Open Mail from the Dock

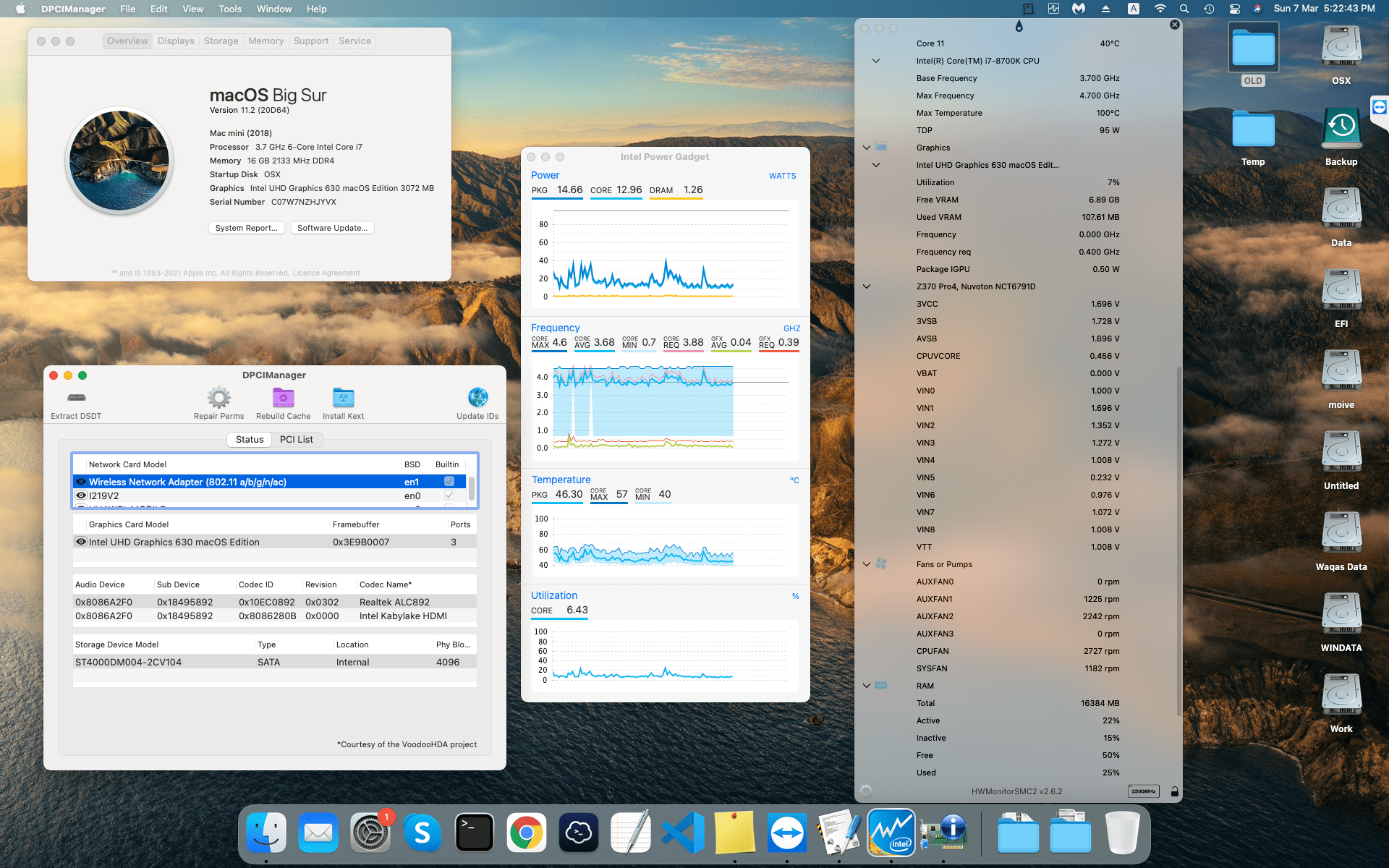tap(318, 833)
